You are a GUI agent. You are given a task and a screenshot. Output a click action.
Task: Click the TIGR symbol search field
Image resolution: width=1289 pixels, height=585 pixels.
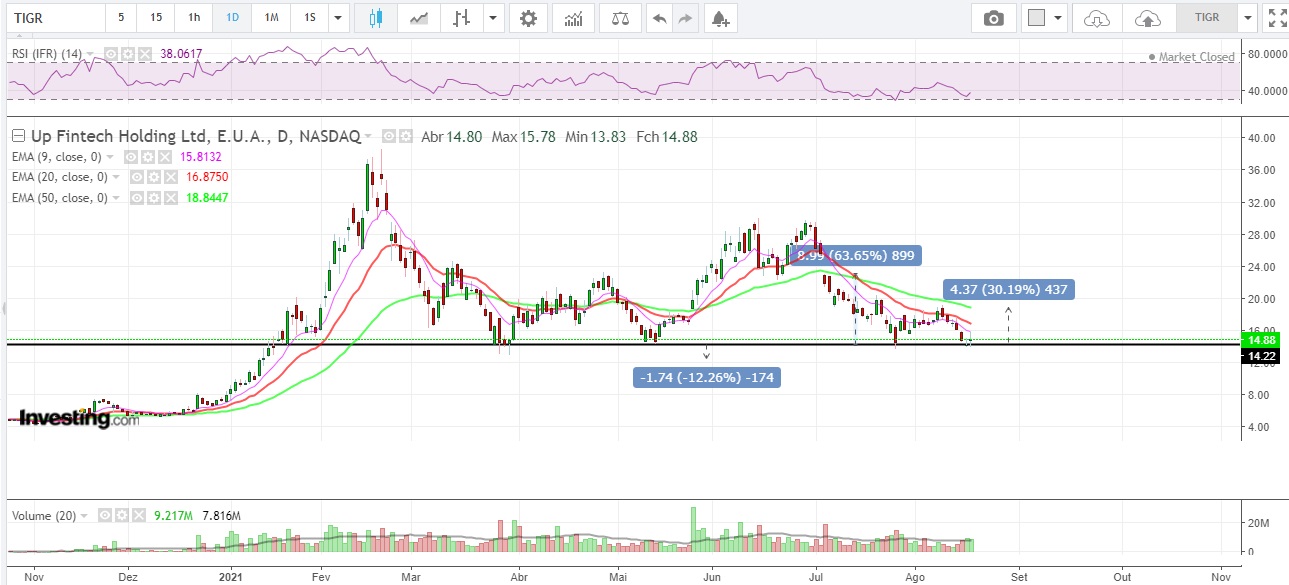(54, 18)
